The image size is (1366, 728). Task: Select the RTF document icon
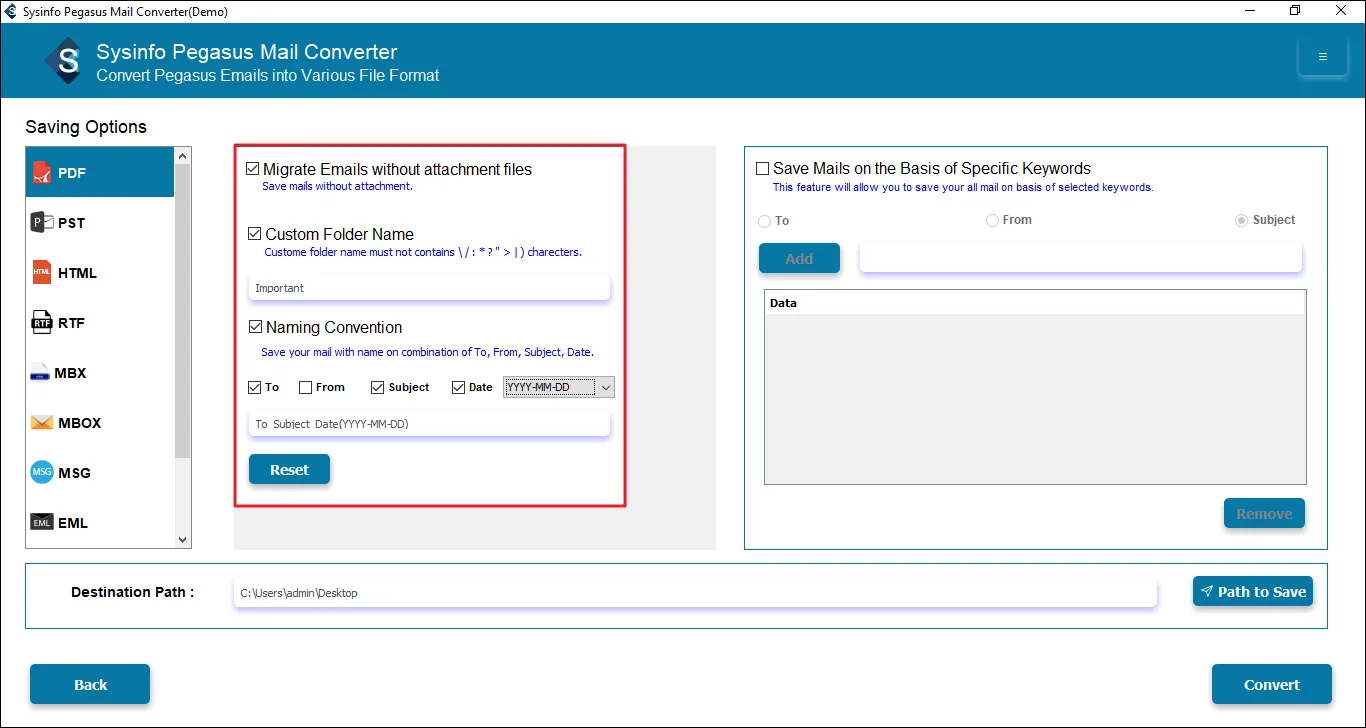[x=42, y=322]
